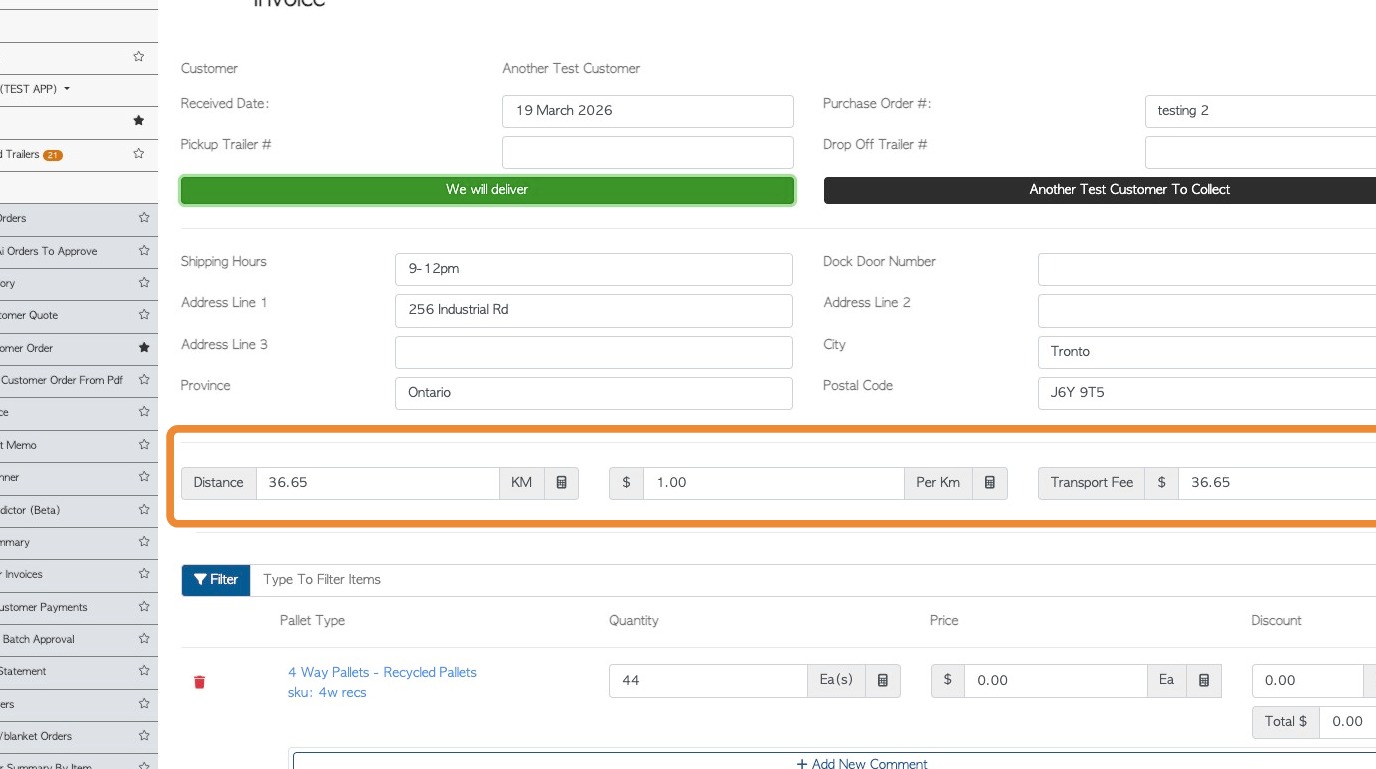Star the Orders To Approve menu item

pos(144,251)
